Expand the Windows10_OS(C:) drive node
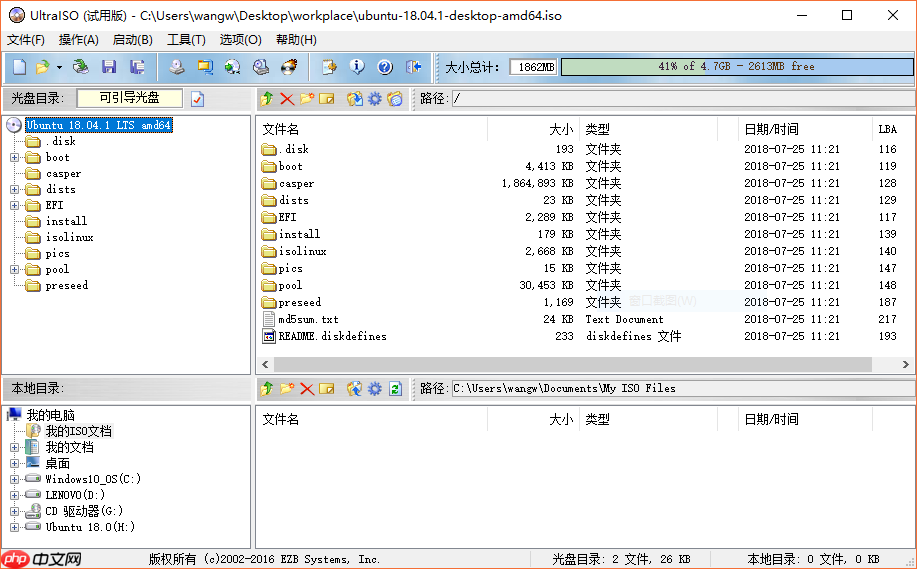This screenshot has height=569, width=917. [x=15, y=479]
